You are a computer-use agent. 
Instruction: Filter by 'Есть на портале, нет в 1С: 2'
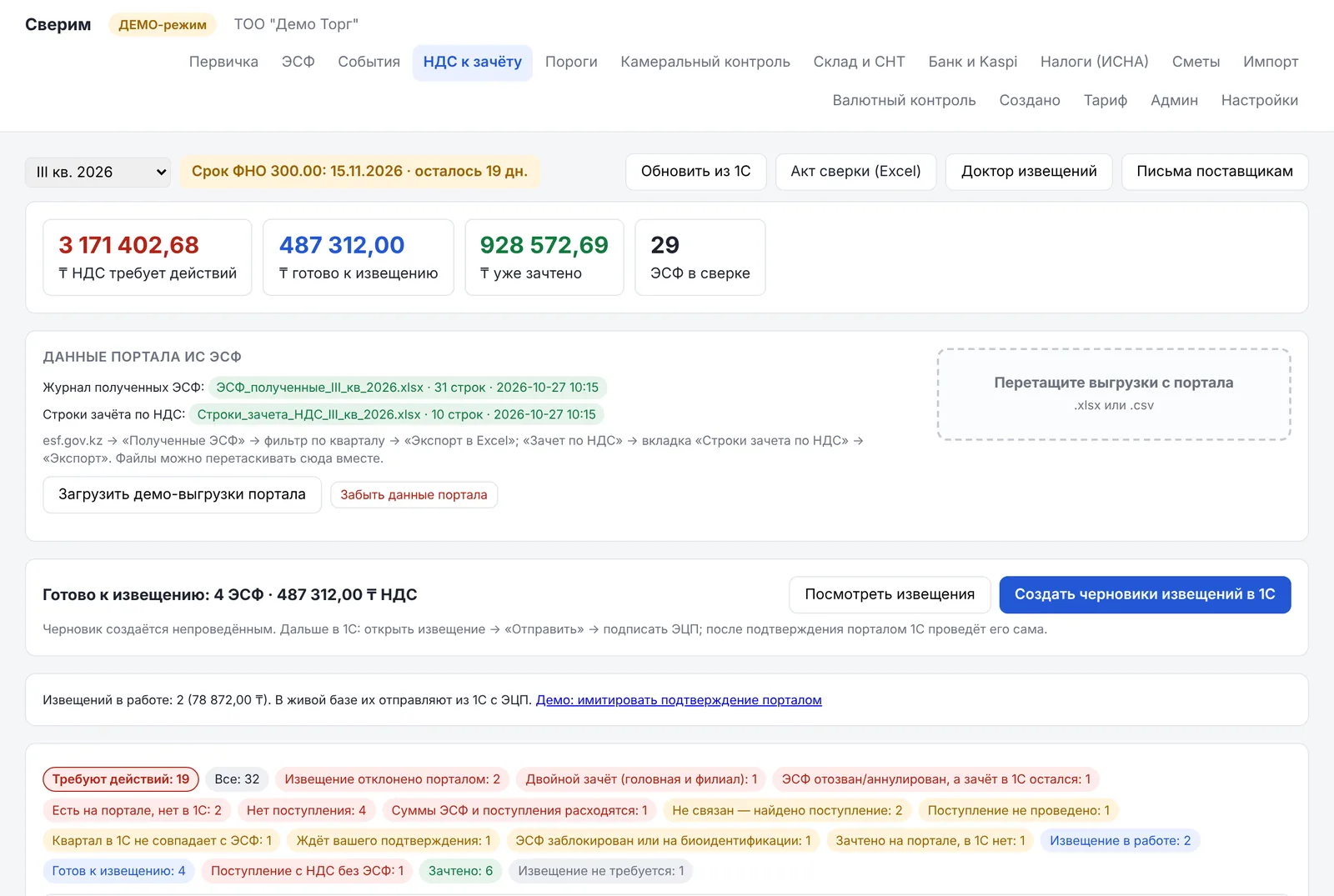click(x=137, y=810)
